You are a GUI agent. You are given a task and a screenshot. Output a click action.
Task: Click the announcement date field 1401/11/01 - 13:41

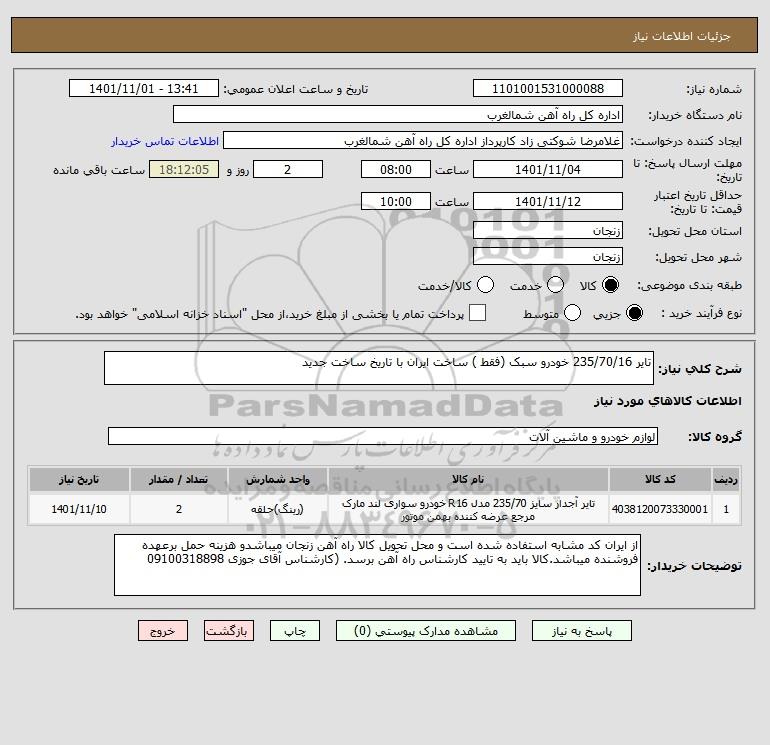tap(144, 88)
